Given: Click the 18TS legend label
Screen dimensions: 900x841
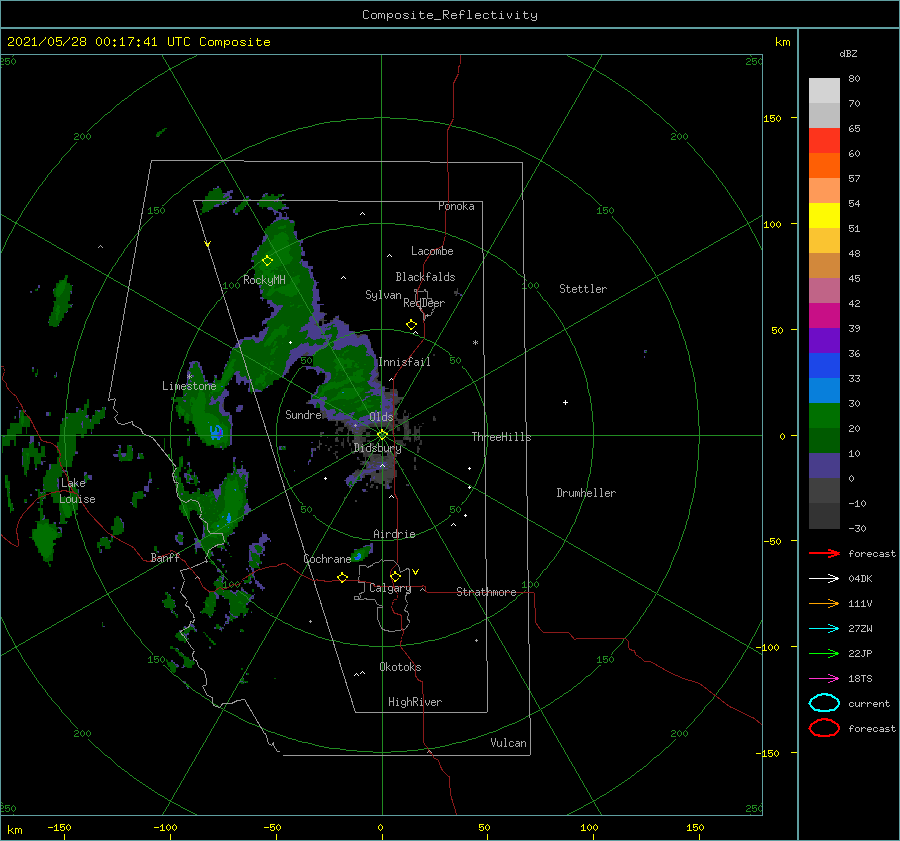Looking at the screenshot, I should coord(860,679).
